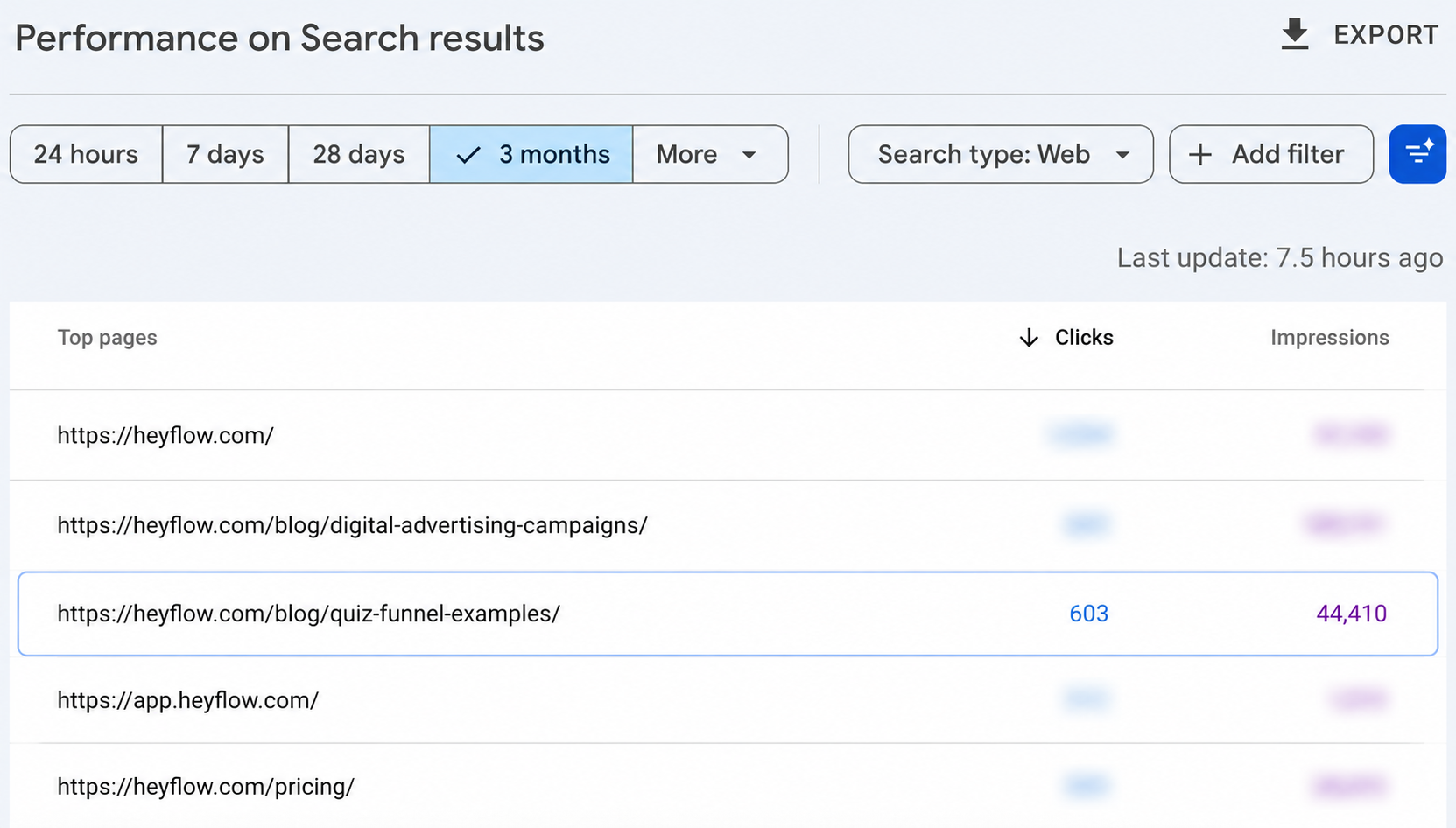Open the https://heyflow.com/ page row
Image resolution: width=1456 pixels, height=828 pixels.
point(728,435)
